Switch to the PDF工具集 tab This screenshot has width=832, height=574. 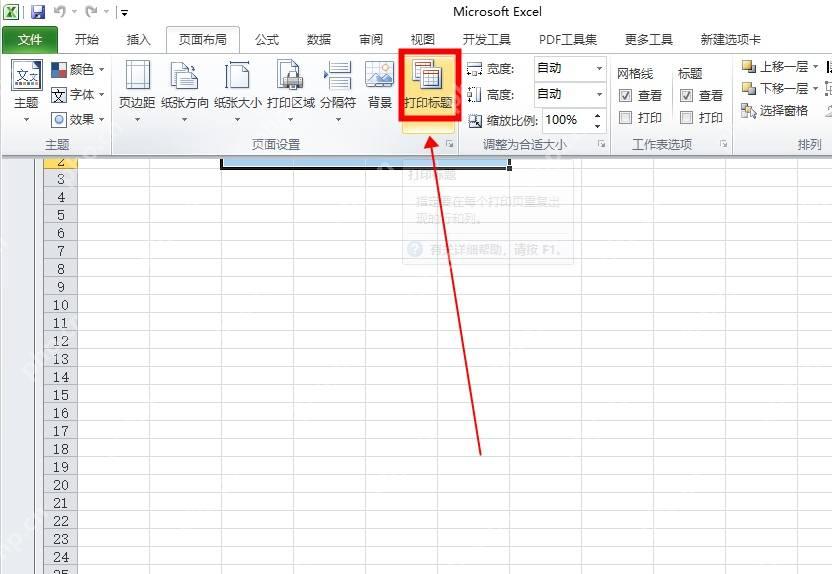(x=568, y=40)
